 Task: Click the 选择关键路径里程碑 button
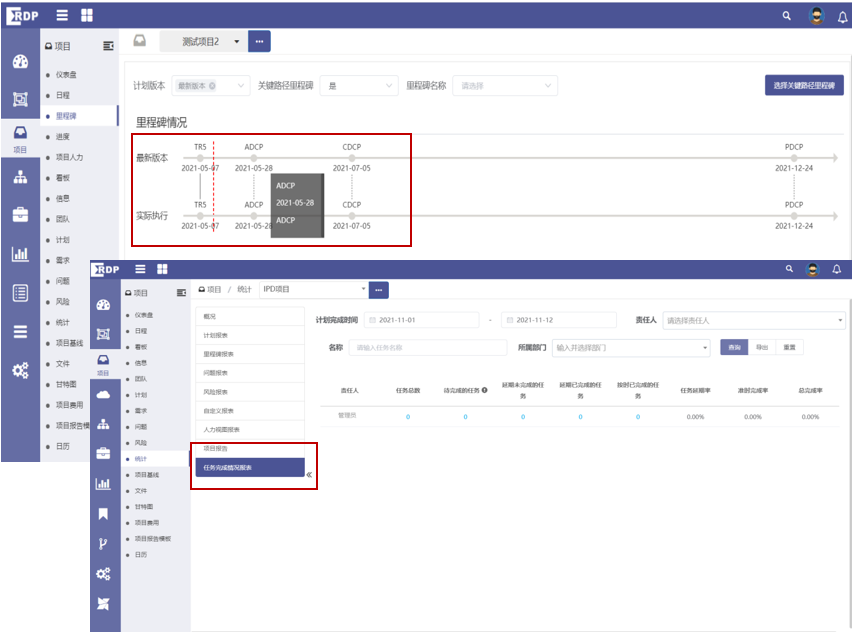(x=804, y=86)
